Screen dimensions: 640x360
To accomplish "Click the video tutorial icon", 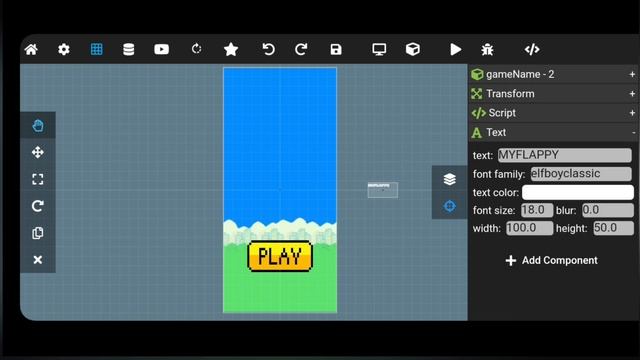I will (x=162, y=49).
